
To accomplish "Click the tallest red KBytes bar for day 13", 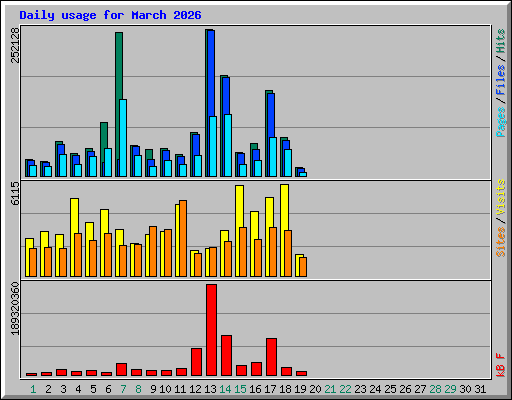I will coord(211,330).
